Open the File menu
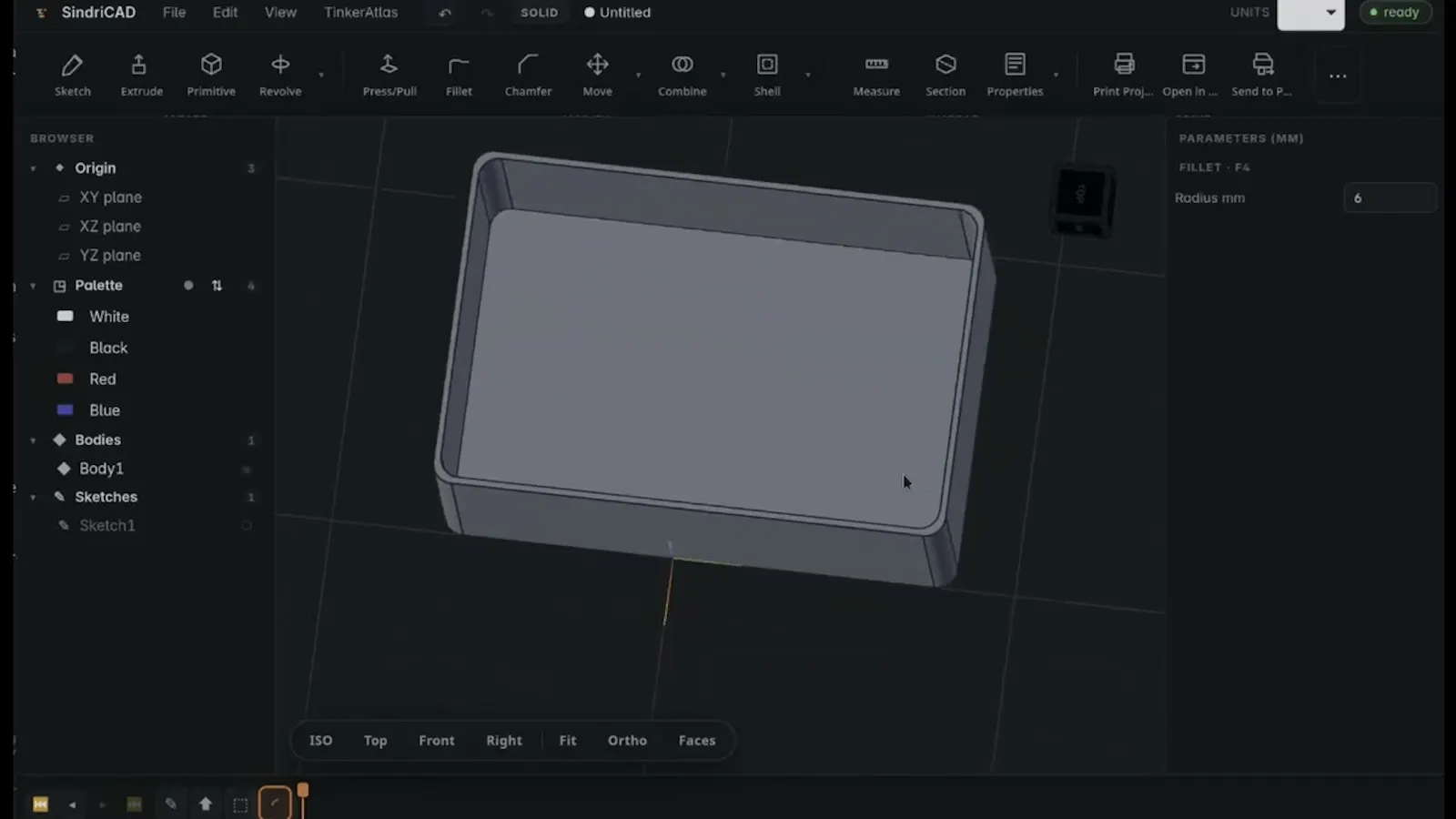Screen dimensions: 1456x819 click(174, 13)
